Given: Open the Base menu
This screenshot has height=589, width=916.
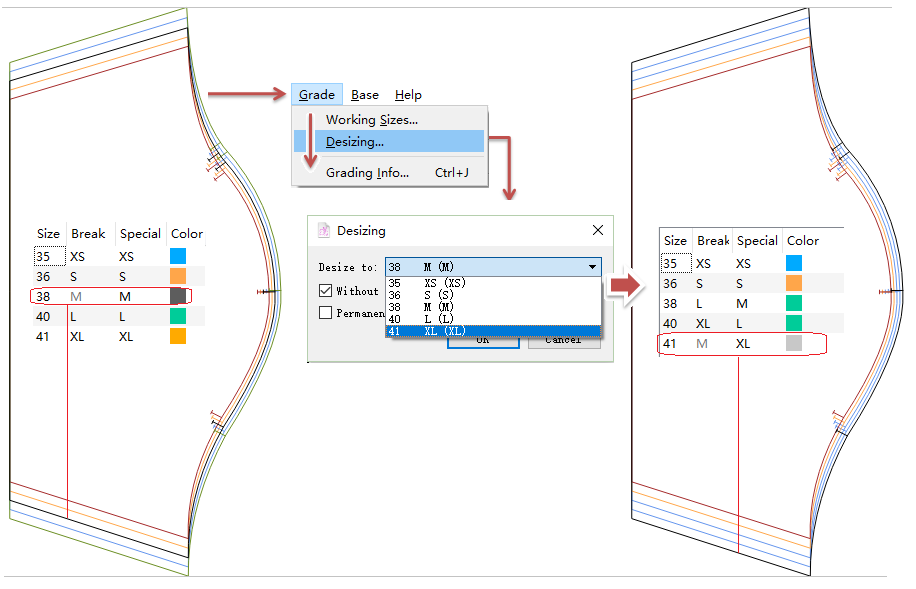Looking at the screenshot, I should [365, 95].
